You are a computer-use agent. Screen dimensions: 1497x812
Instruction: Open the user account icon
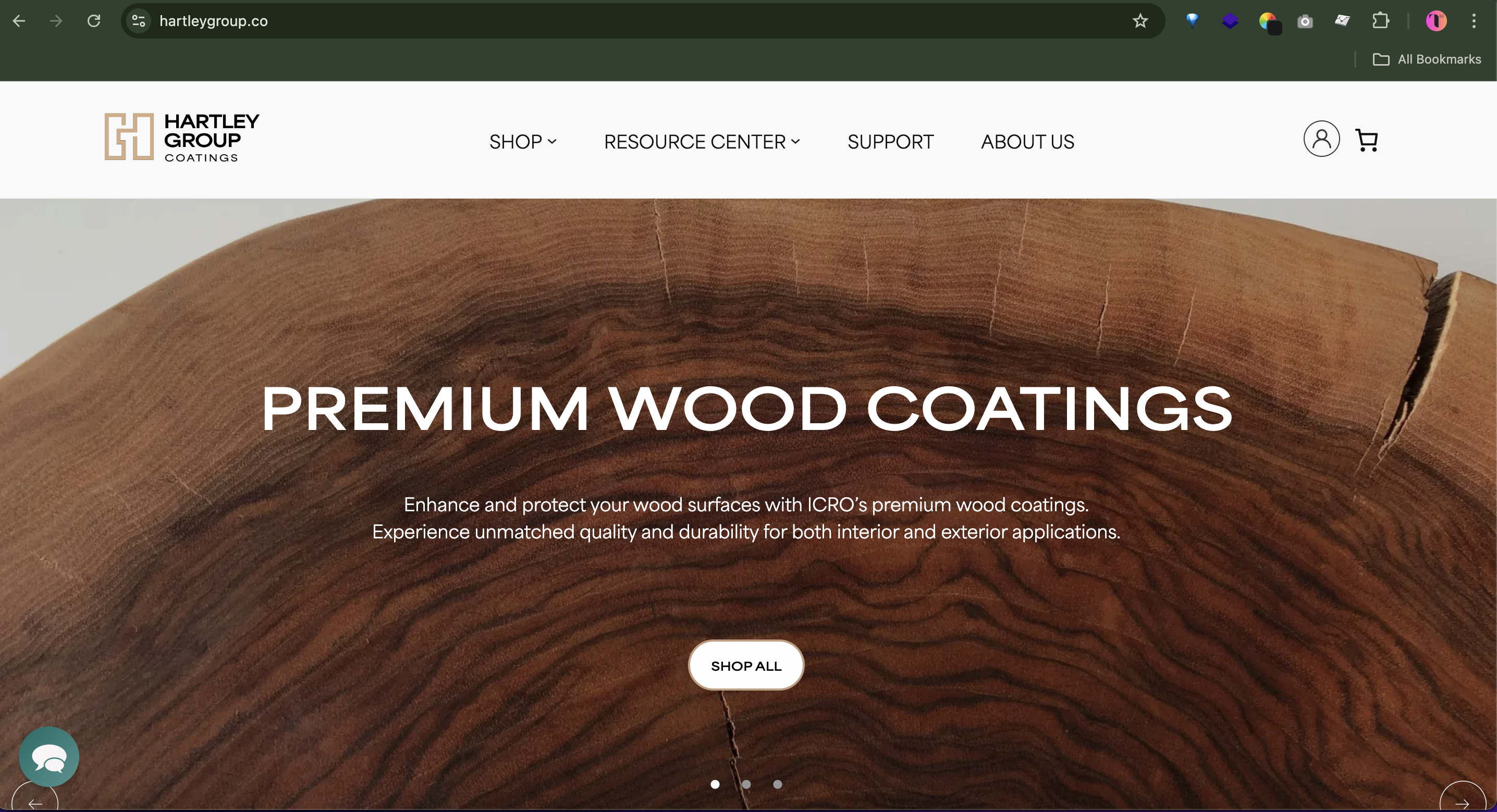(x=1321, y=139)
